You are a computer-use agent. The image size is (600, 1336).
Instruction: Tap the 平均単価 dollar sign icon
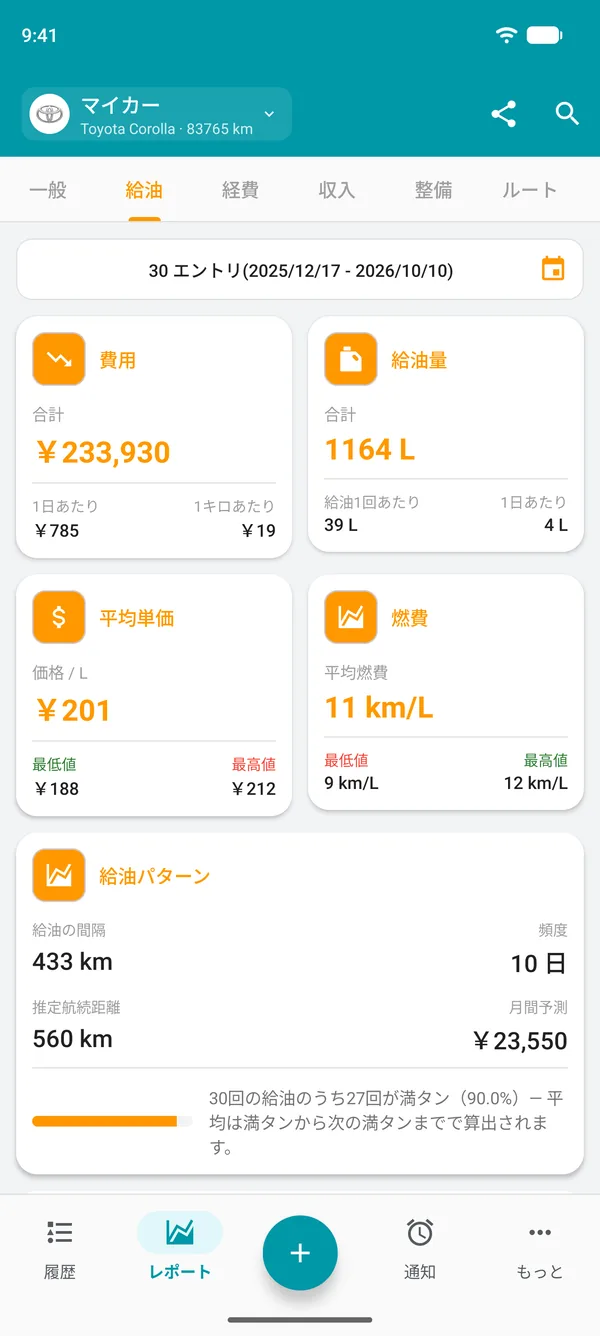[x=58, y=617]
